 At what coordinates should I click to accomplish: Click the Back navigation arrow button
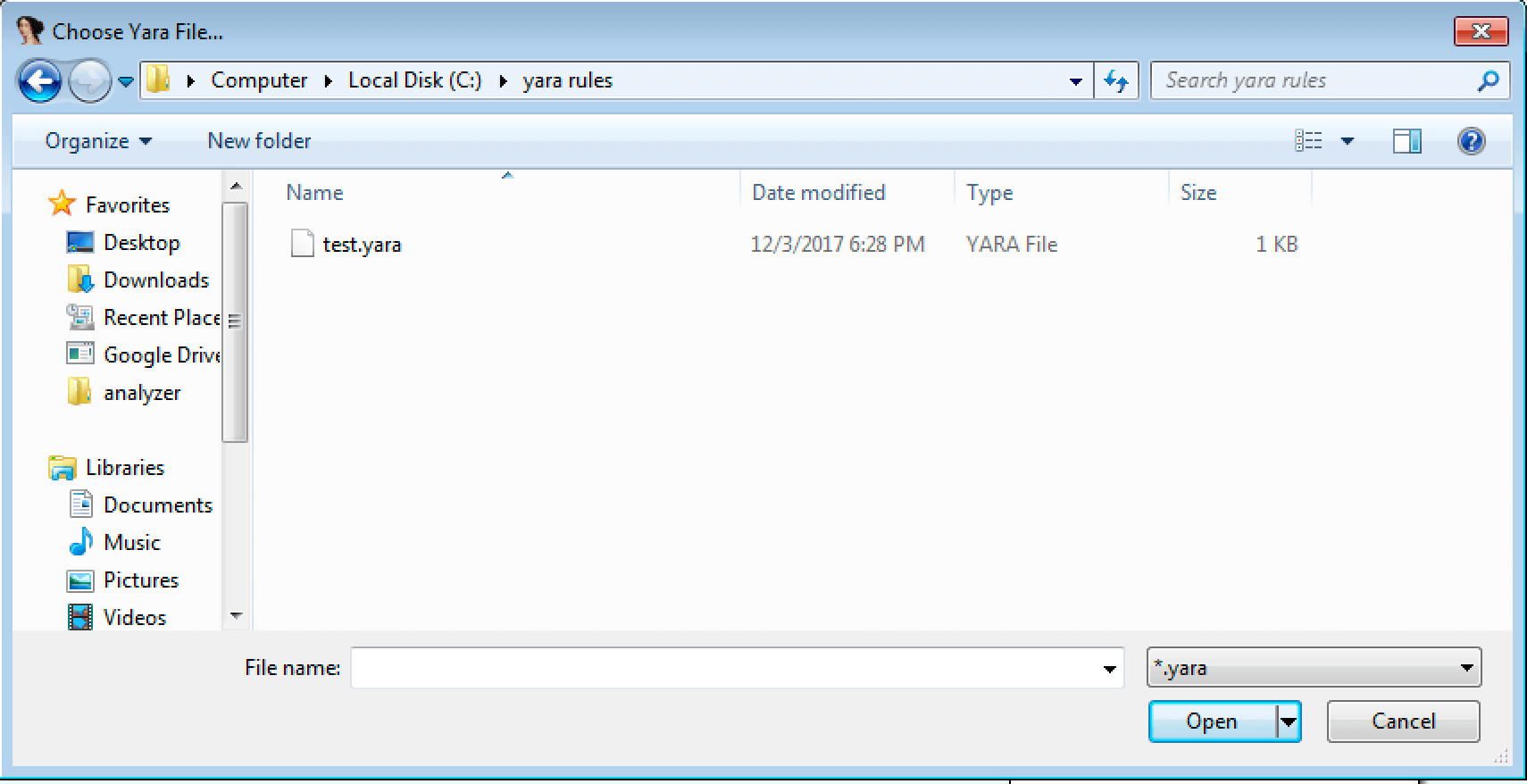[39, 82]
